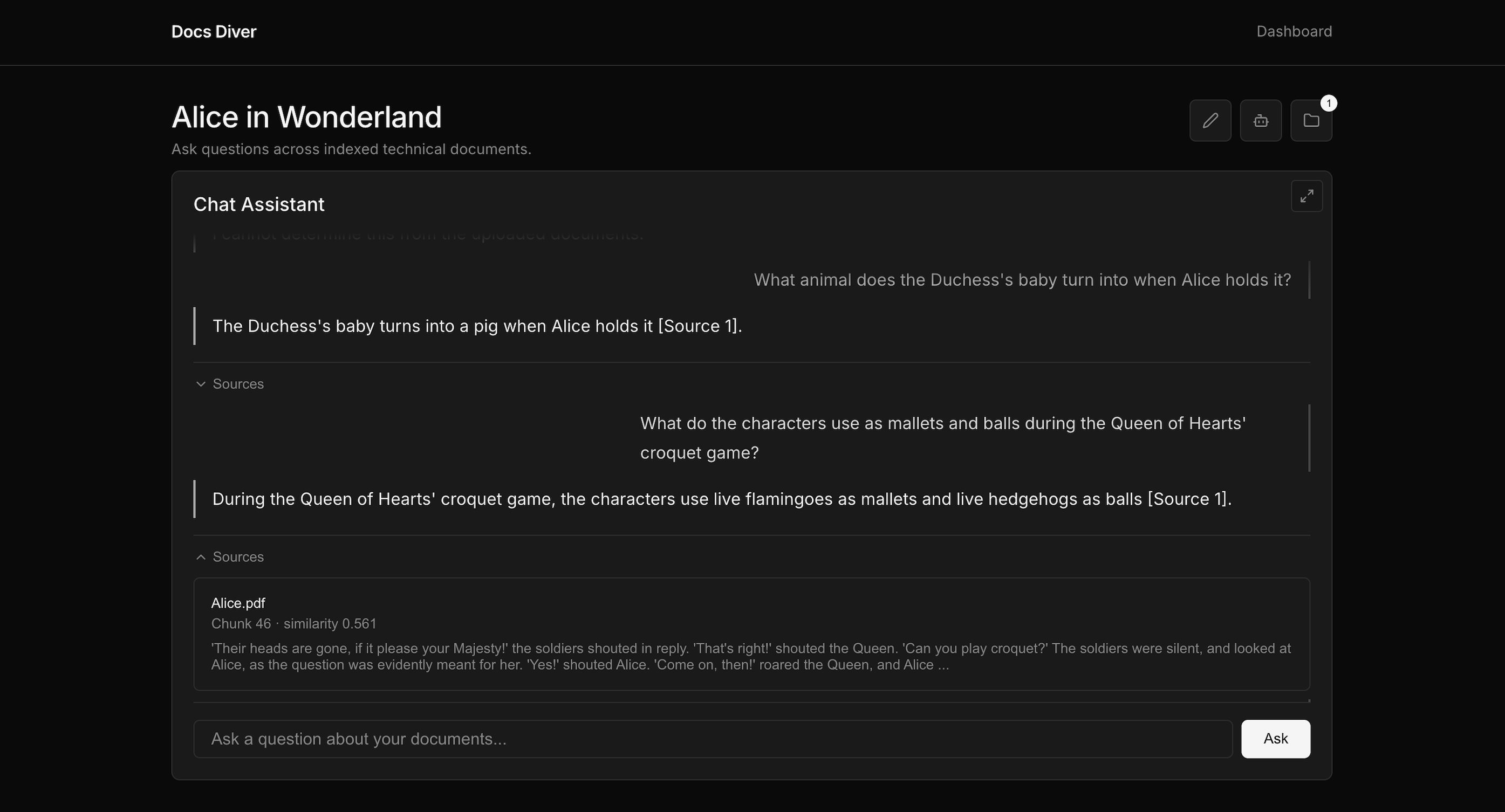
Task: Click the Chunk 46 similarity 0.561 text
Action: [x=294, y=623]
